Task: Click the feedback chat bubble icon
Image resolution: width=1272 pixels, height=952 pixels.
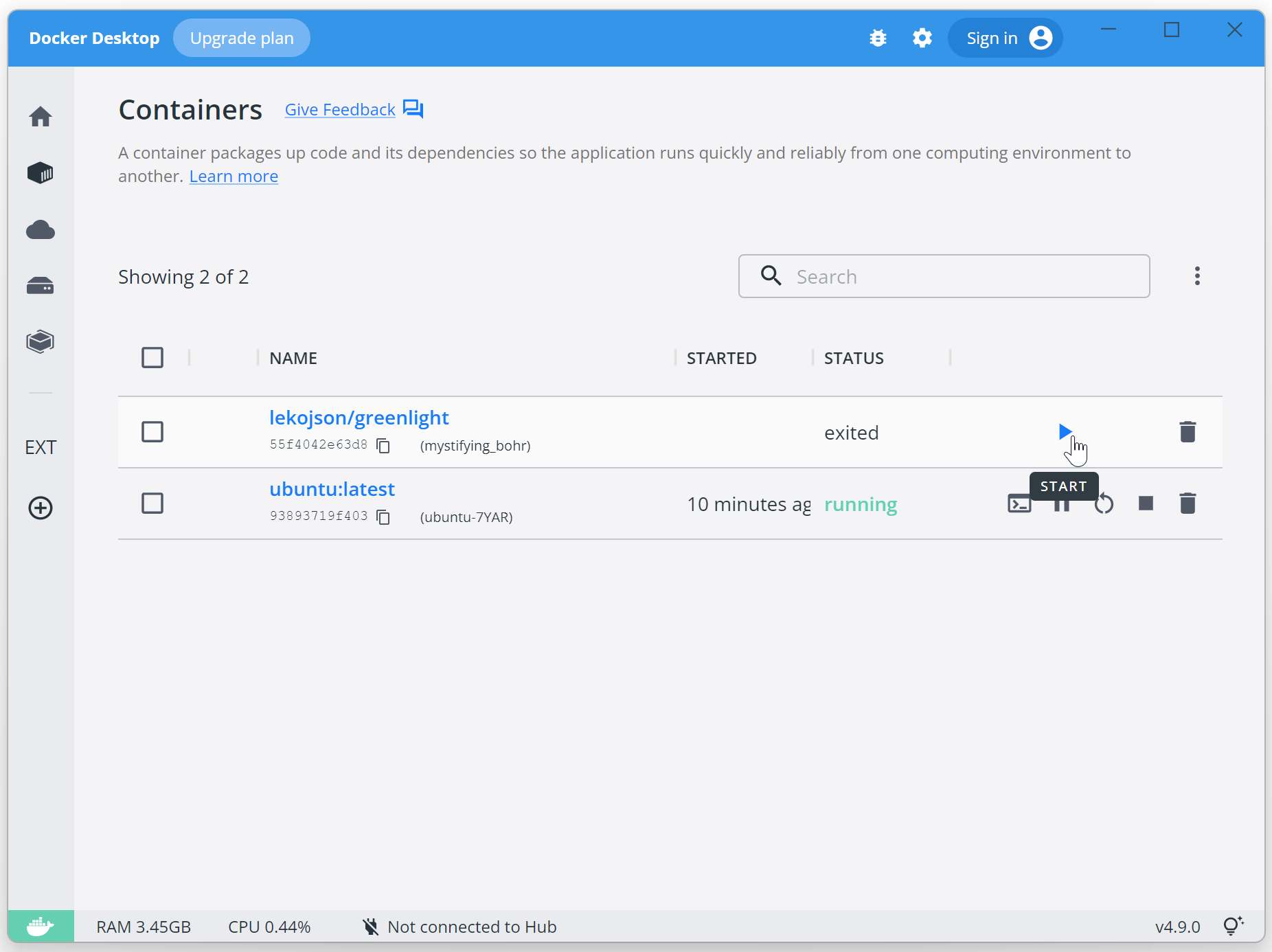Action: pyautogui.click(x=413, y=109)
